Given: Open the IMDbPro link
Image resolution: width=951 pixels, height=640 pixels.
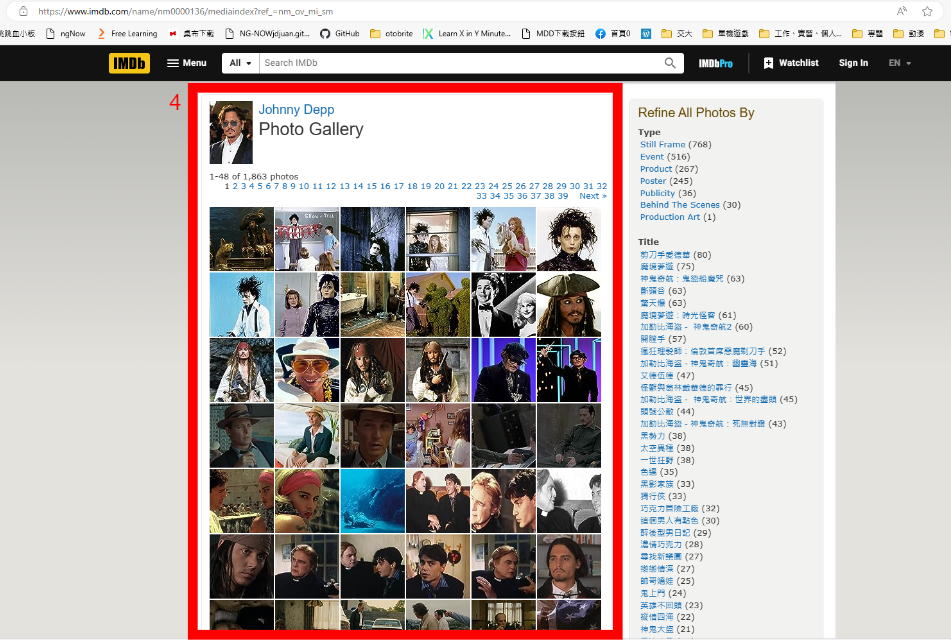Looking at the screenshot, I should click(x=715, y=63).
